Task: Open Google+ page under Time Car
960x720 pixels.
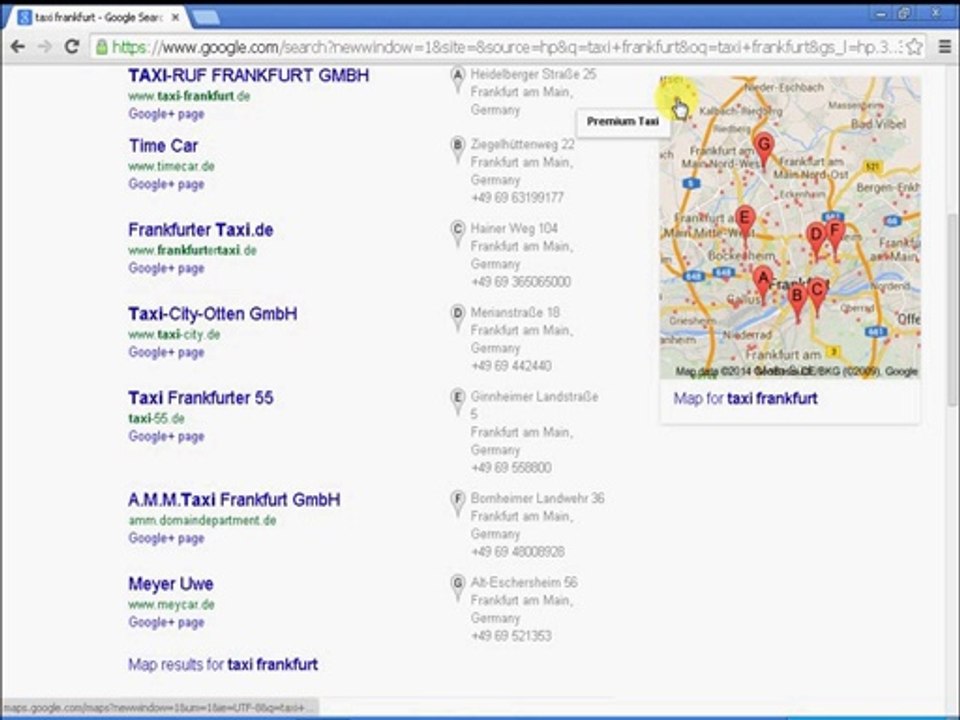Action: coord(167,185)
